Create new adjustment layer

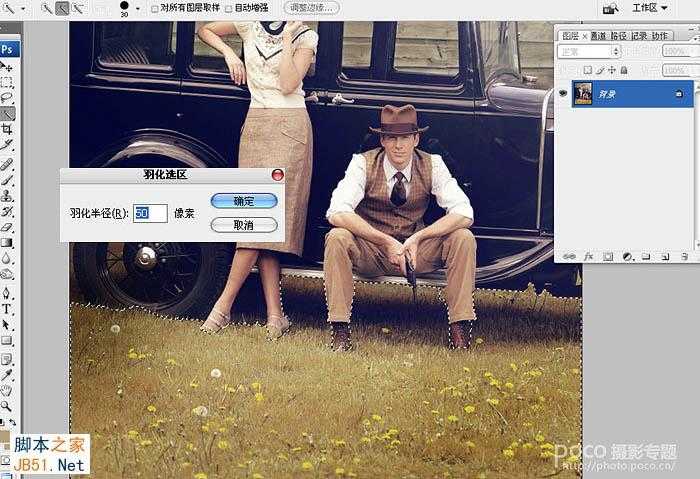tap(628, 256)
